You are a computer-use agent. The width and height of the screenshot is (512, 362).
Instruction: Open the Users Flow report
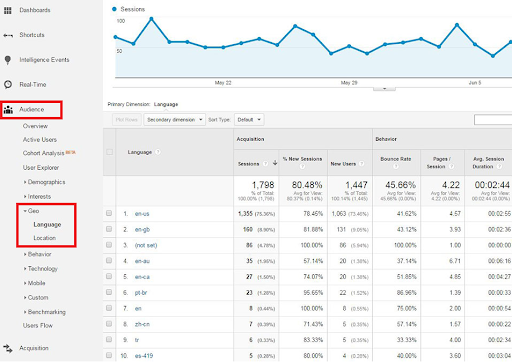[38, 325]
